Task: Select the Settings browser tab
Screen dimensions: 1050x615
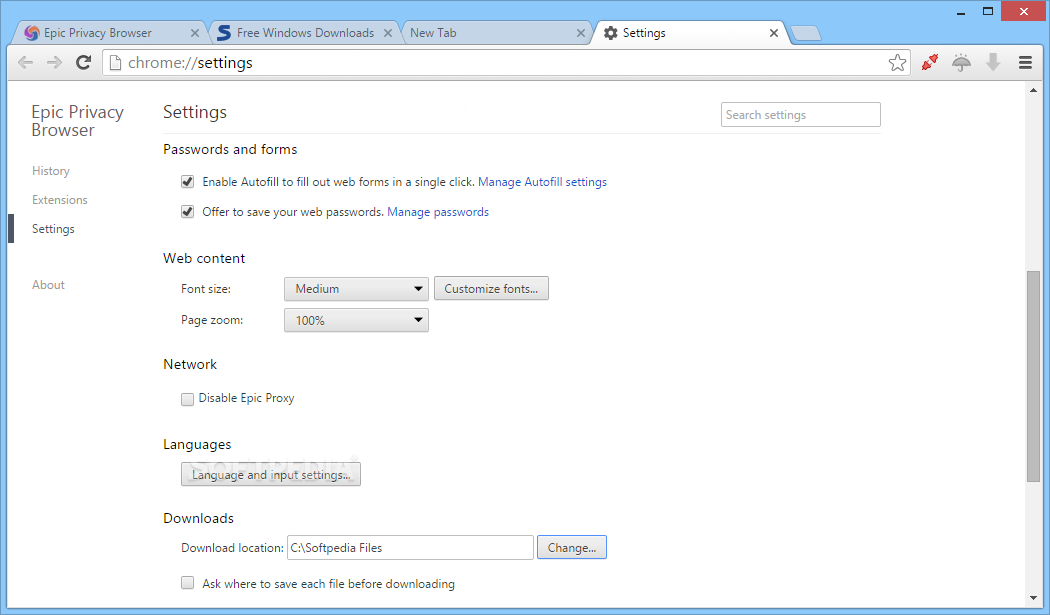Action: (690, 33)
